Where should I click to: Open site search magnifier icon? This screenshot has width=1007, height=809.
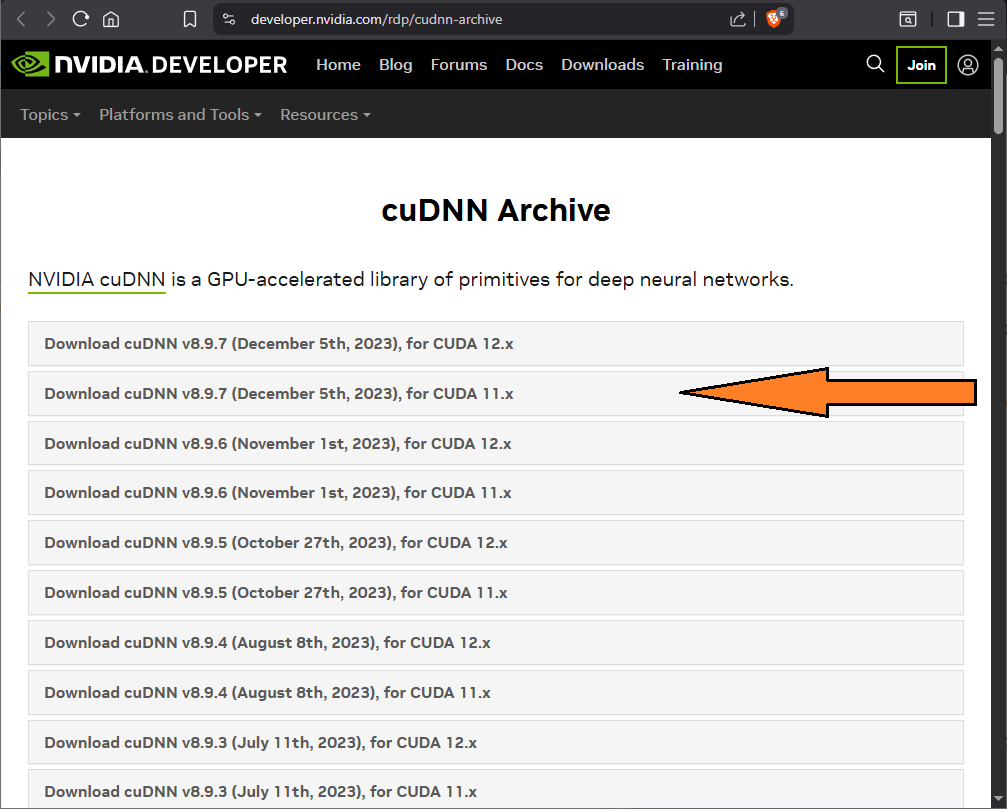point(875,64)
